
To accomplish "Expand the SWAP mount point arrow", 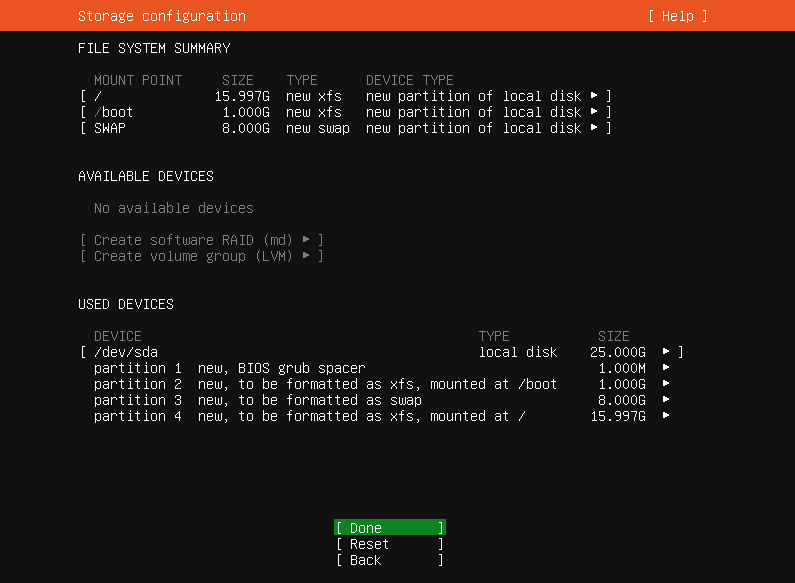I will tap(594, 128).
